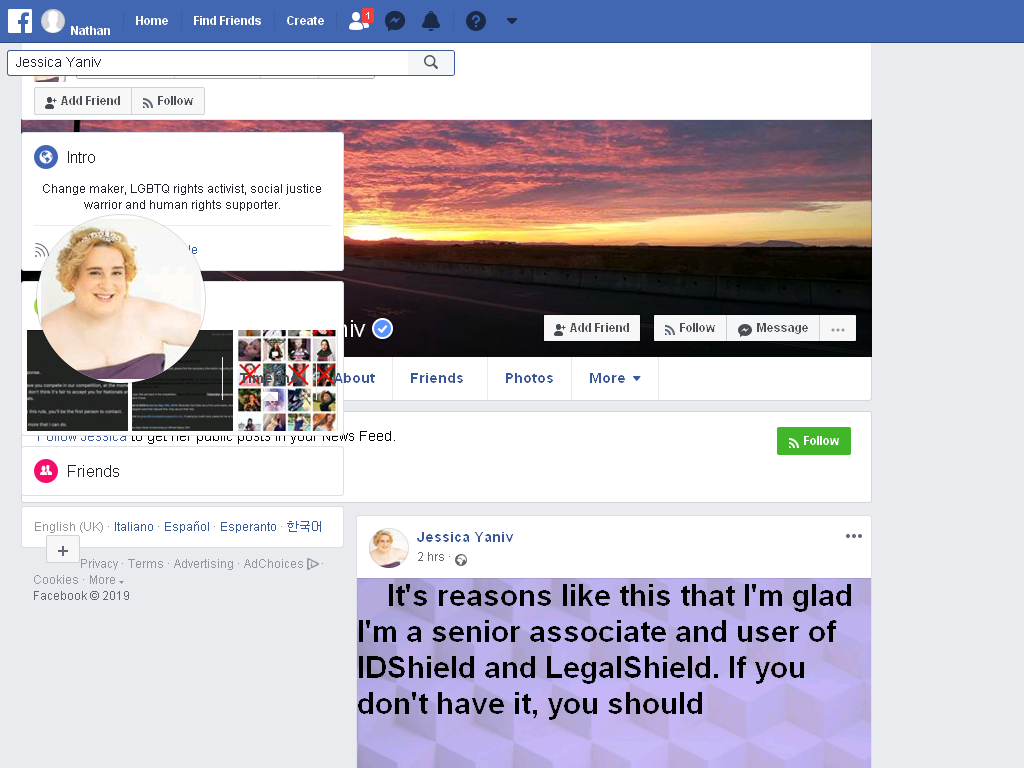Open friend requests icon with notification badge
Screen dimensions: 1024x768
point(360,20)
